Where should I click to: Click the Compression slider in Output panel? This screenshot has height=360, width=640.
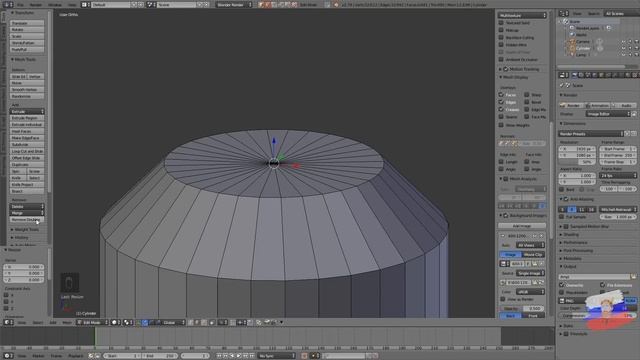[598, 316]
